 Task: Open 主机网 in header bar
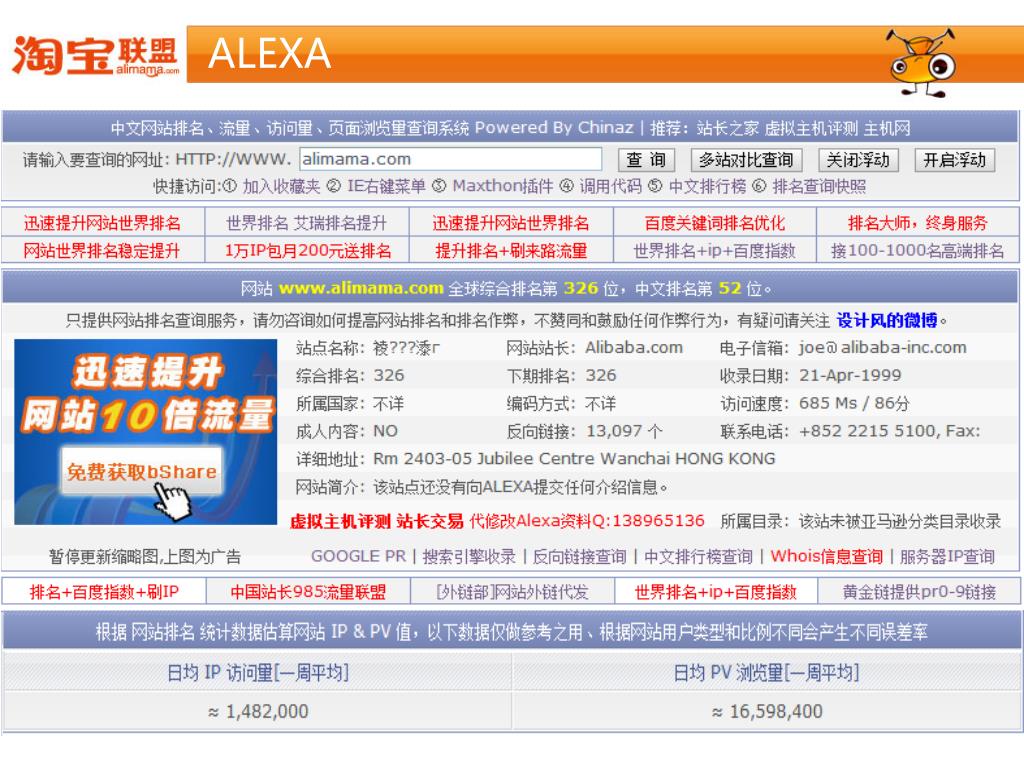click(x=886, y=128)
